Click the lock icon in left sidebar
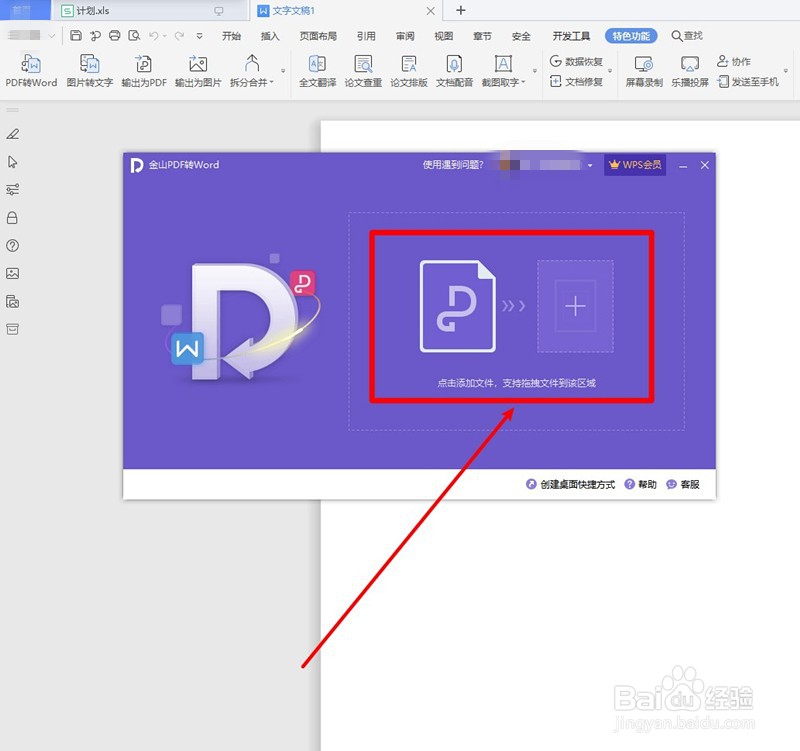The height and width of the screenshot is (751, 800). point(13,218)
